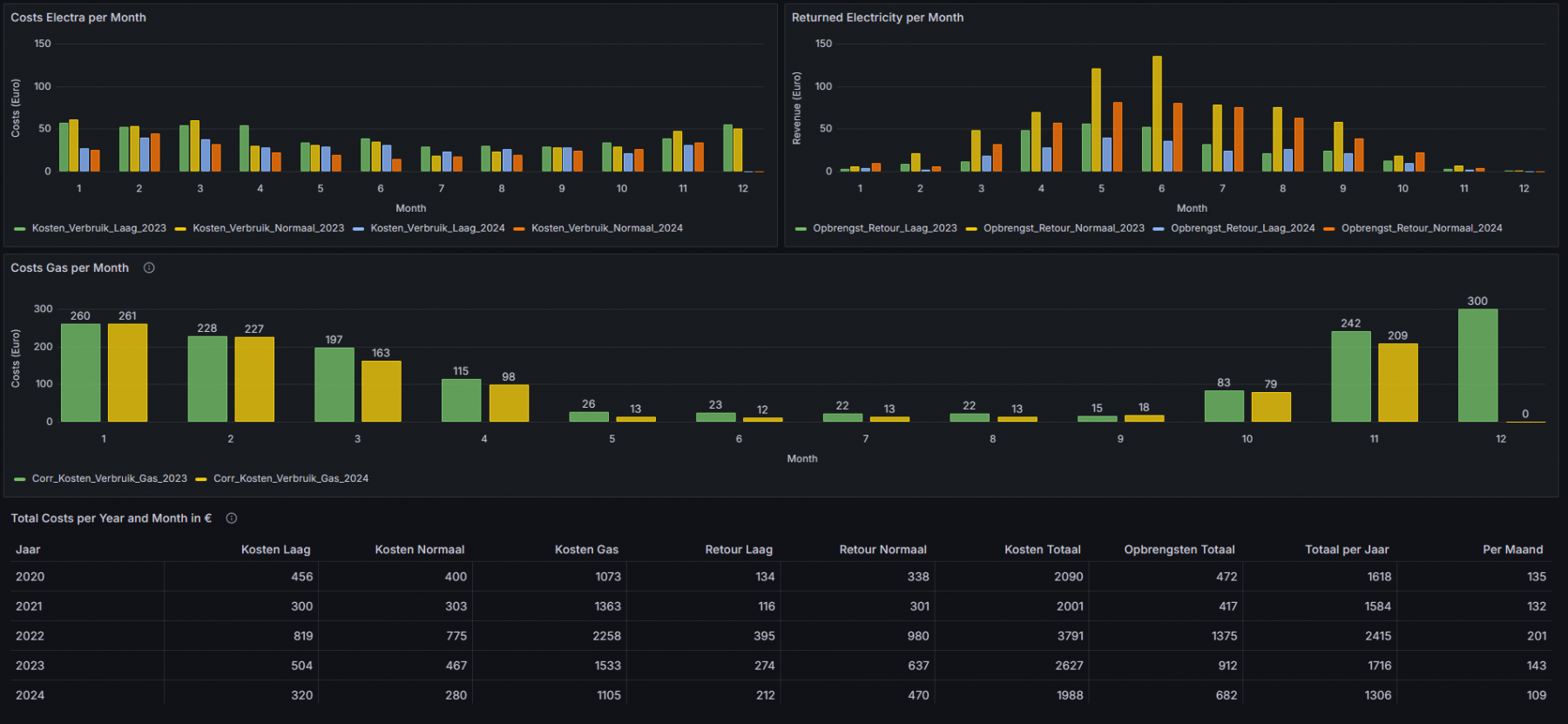Click Kosten_Verbruik_Normaal_2023 legend label

(x=268, y=228)
